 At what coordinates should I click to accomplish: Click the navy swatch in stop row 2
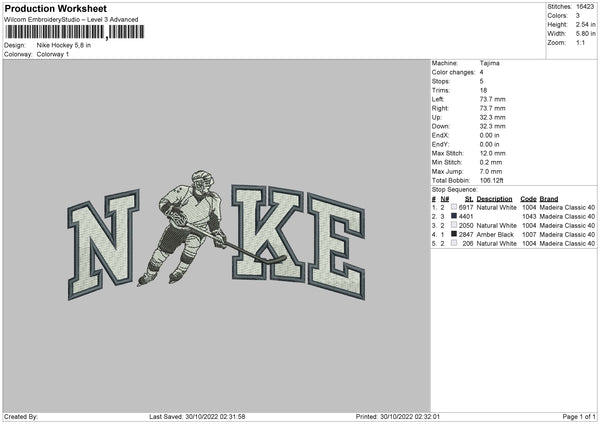point(454,216)
